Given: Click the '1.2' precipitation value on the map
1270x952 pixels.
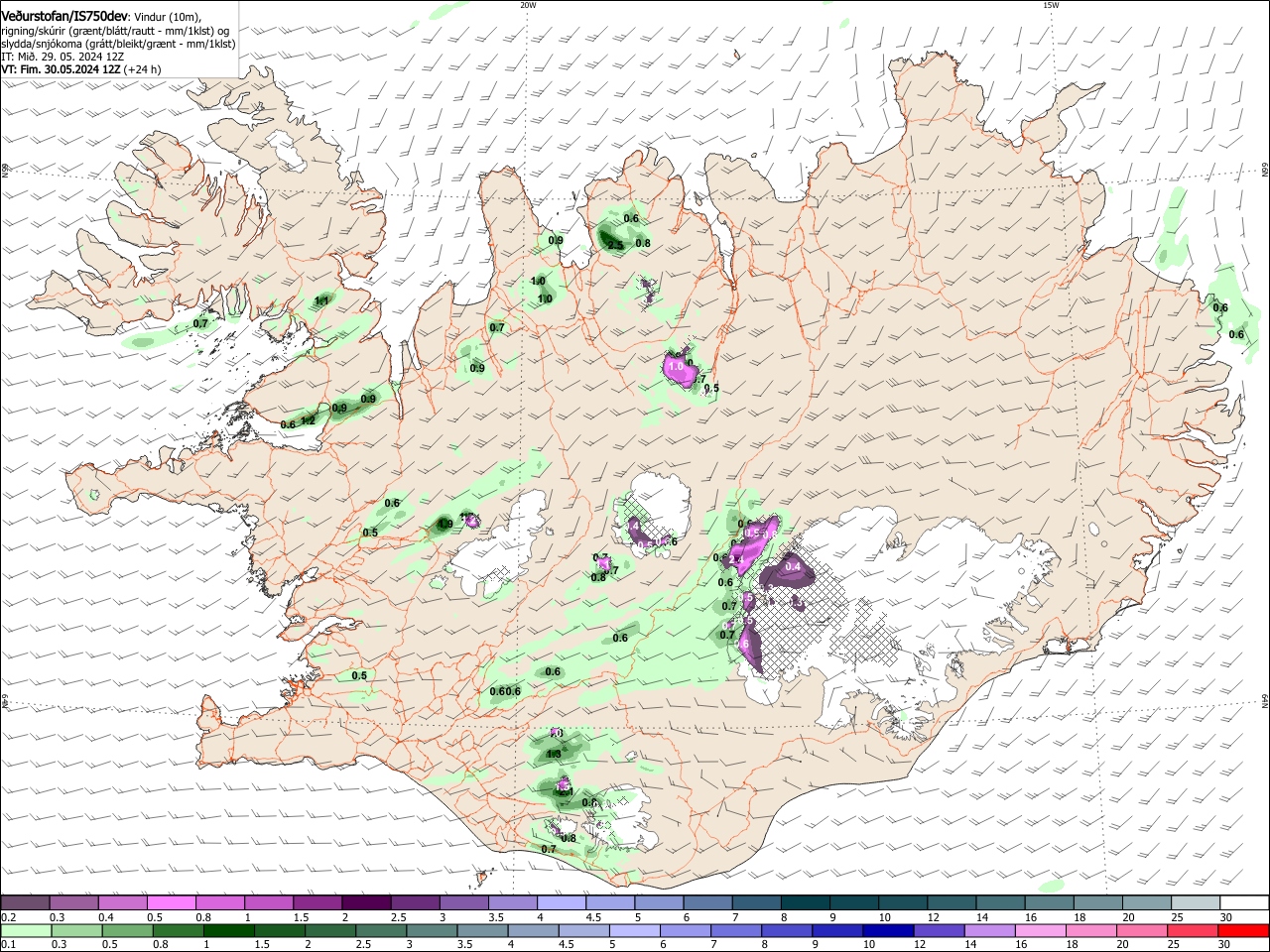Looking at the screenshot, I should [308, 420].
